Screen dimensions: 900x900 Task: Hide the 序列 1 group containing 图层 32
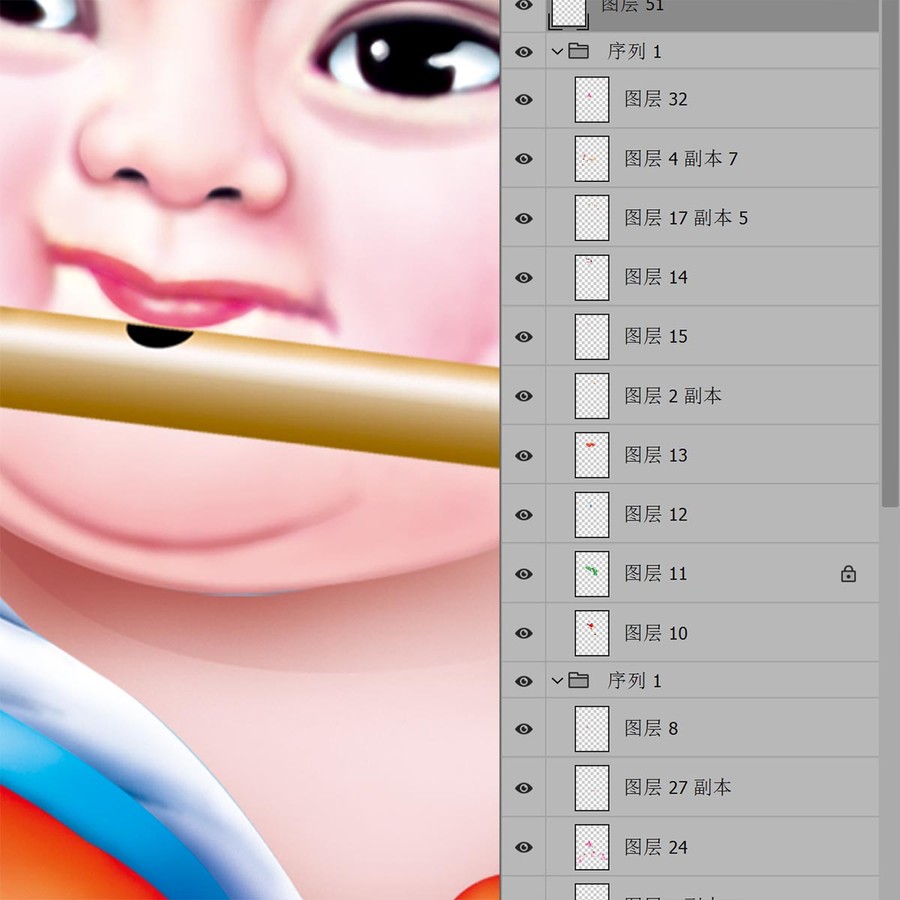523,52
